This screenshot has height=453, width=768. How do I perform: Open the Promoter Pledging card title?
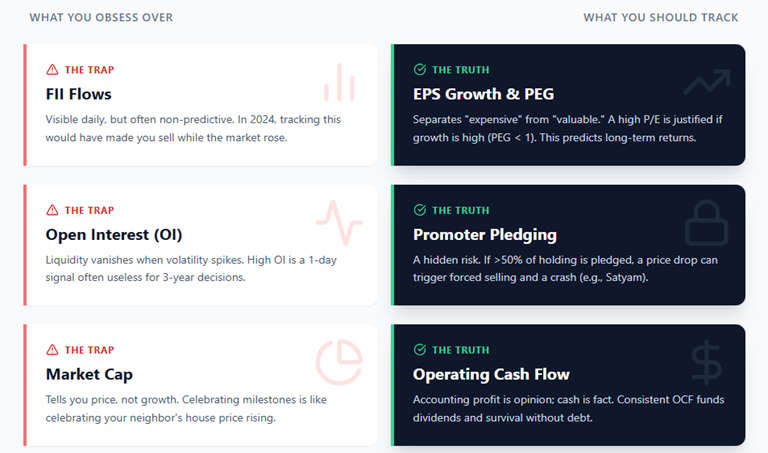click(485, 234)
